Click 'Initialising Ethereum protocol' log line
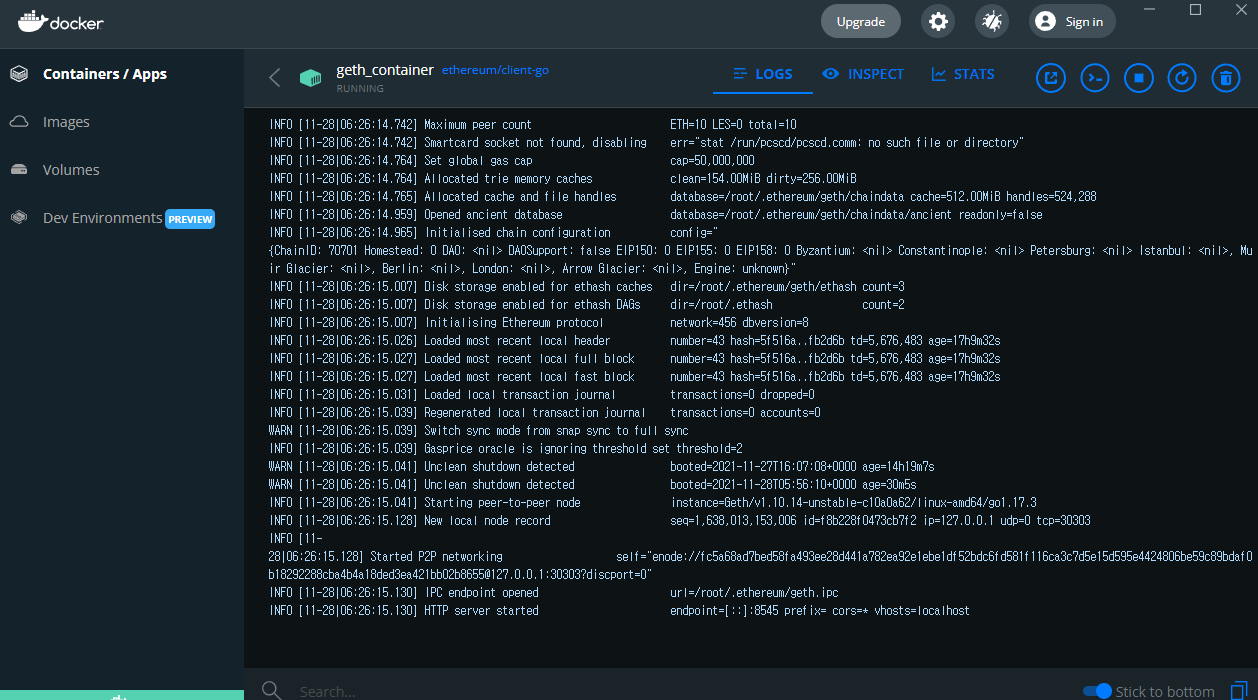Viewport: 1258px width, 700px height. point(539,323)
